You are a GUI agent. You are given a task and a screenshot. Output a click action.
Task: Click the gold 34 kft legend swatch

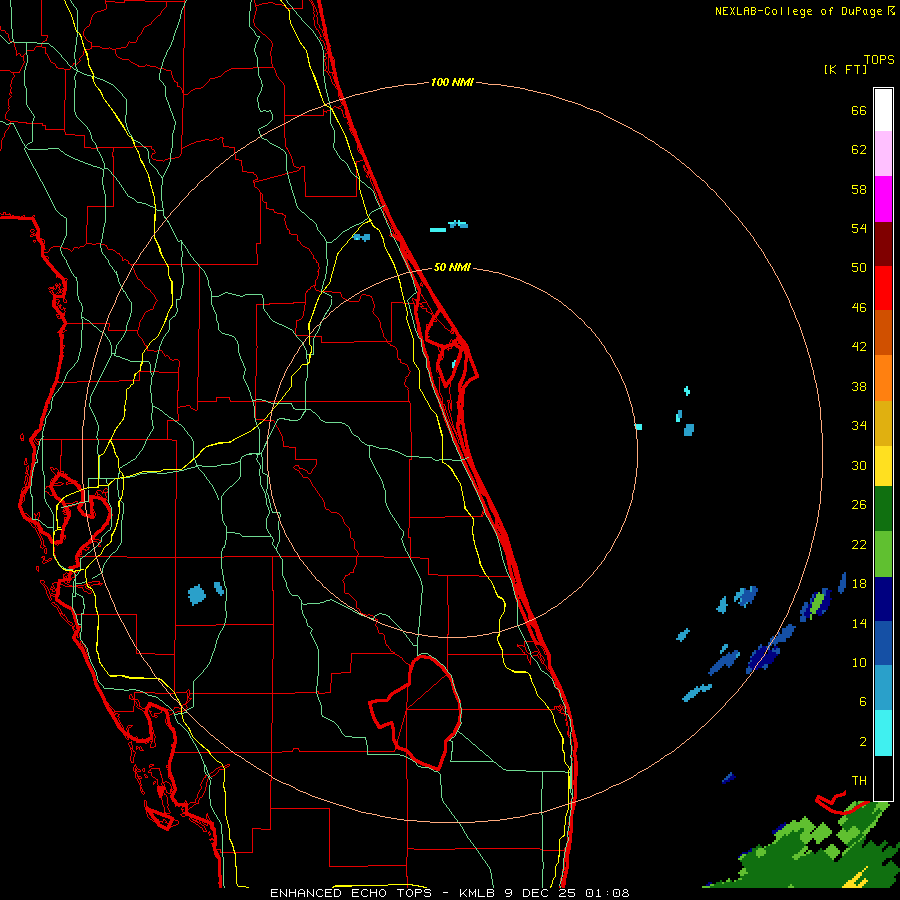pyautogui.click(x=883, y=423)
